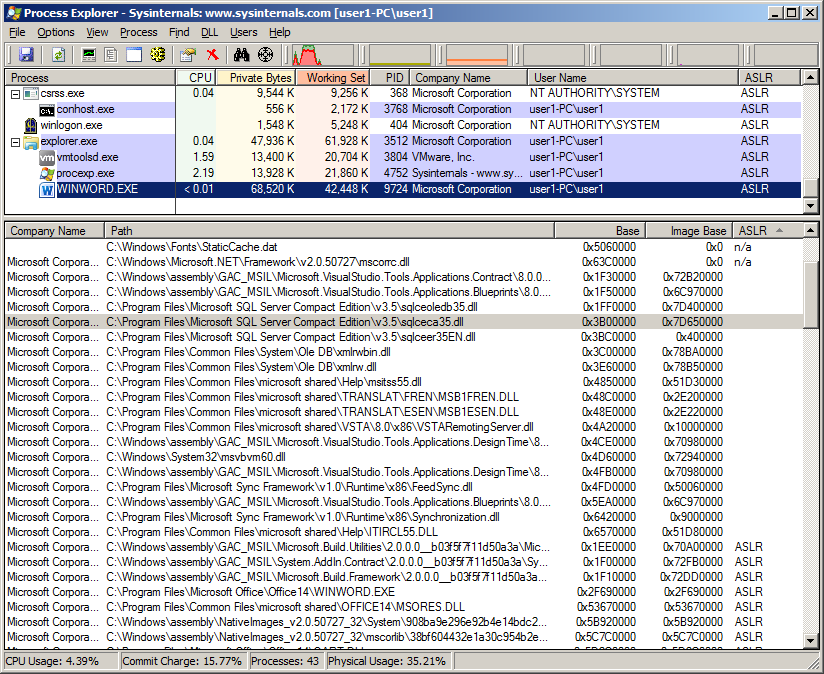
Task: Click the WINWORD.EXE Word icon
Action: 47,190
